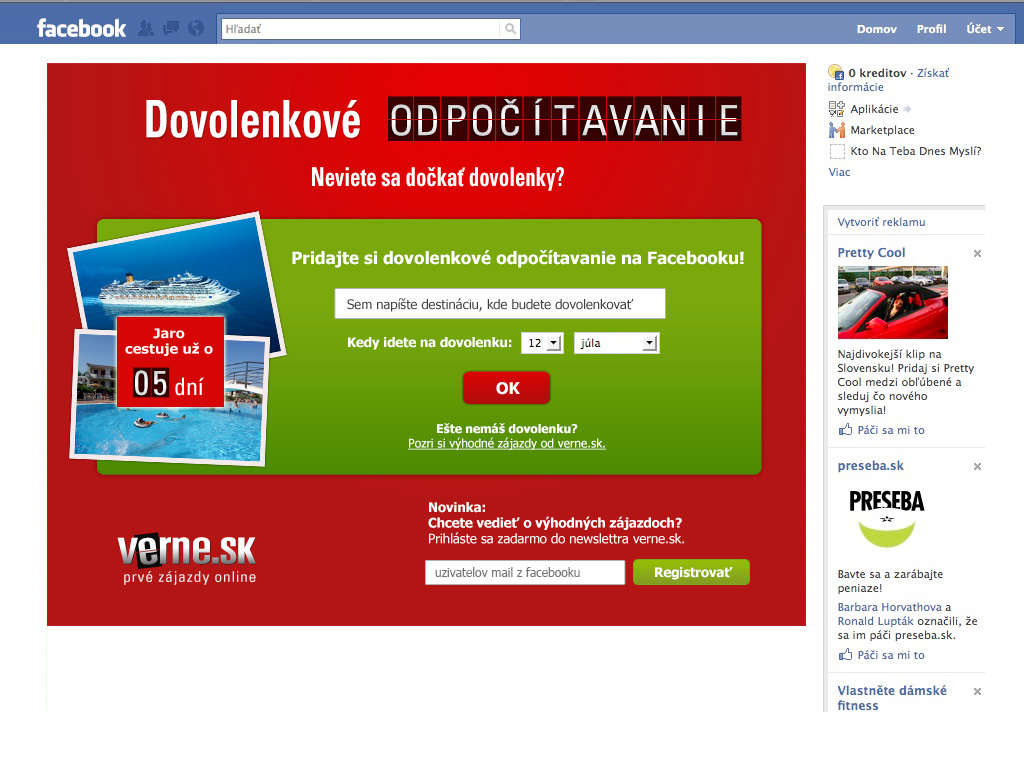Image resolution: width=1024 pixels, height=768 pixels.
Task: Click the swimming pool photo
Action: pos(170,431)
